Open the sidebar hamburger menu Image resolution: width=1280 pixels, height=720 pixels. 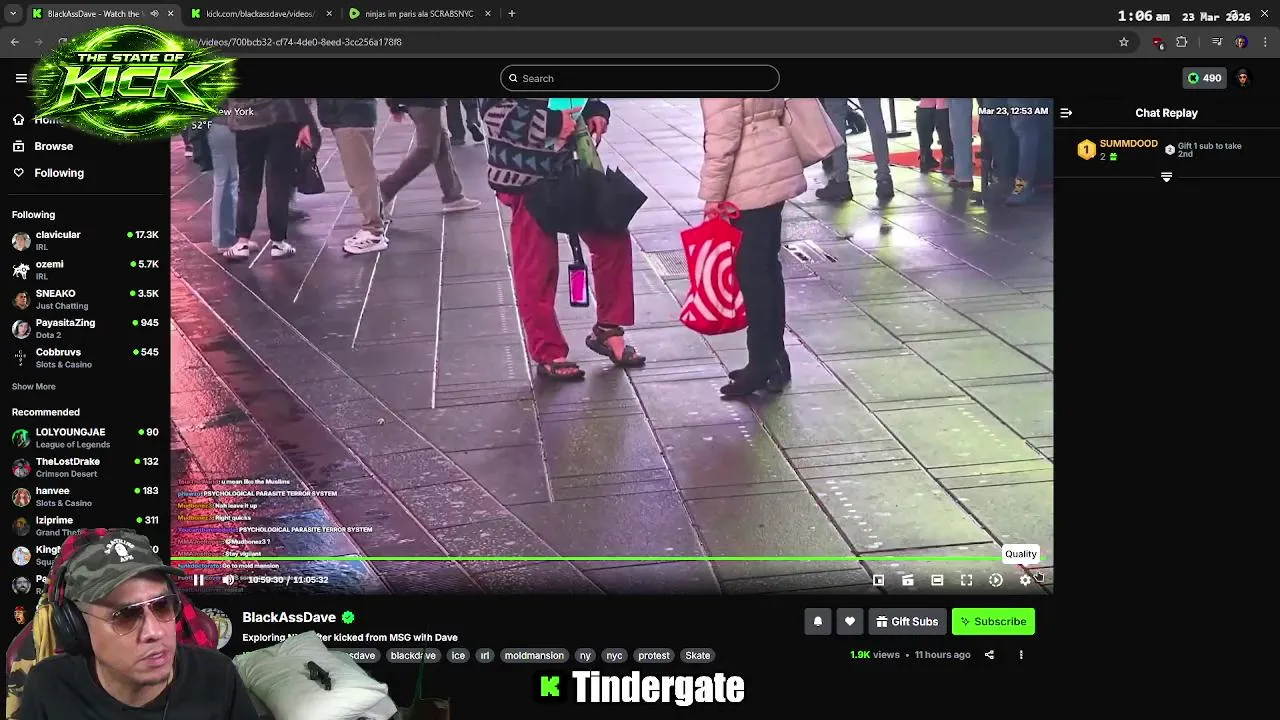[x=21, y=78]
